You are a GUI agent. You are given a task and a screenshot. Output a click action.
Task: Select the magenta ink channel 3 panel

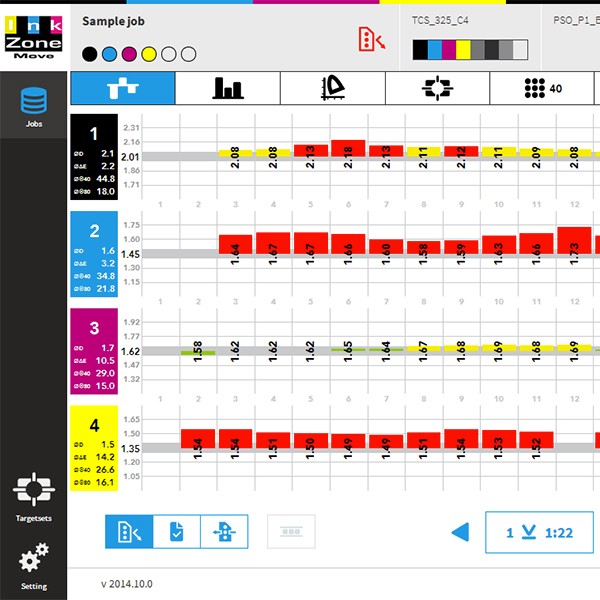[94, 351]
